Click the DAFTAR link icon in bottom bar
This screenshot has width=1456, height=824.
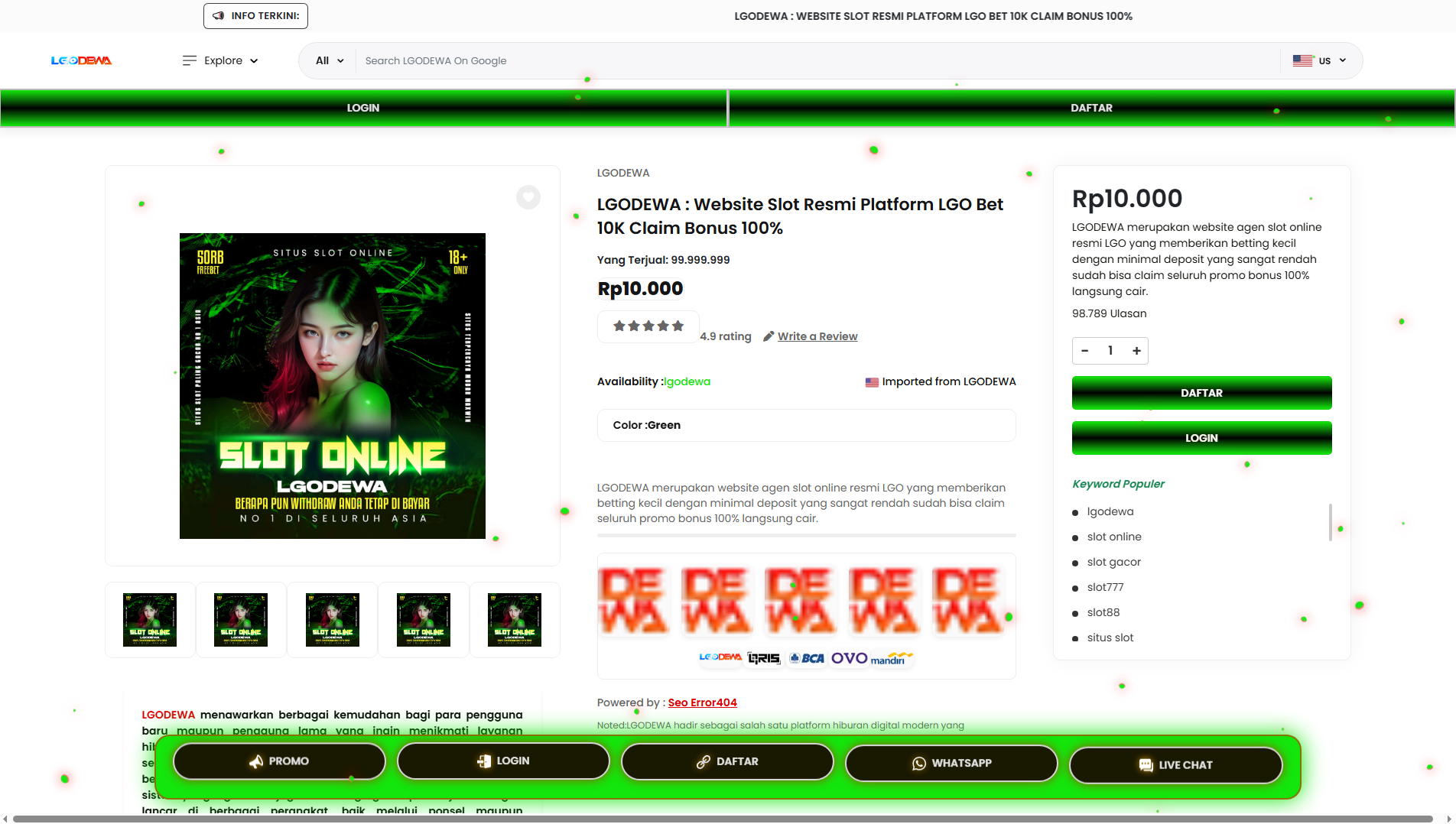704,762
